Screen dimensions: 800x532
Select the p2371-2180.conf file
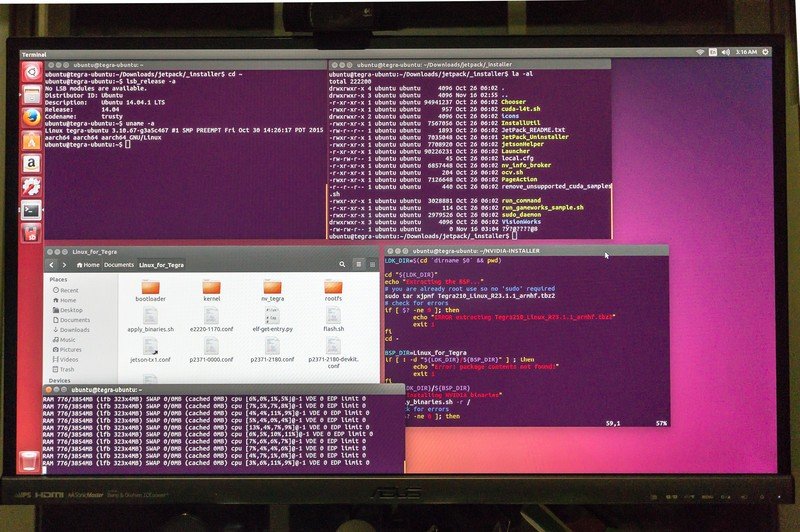click(272, 350)
